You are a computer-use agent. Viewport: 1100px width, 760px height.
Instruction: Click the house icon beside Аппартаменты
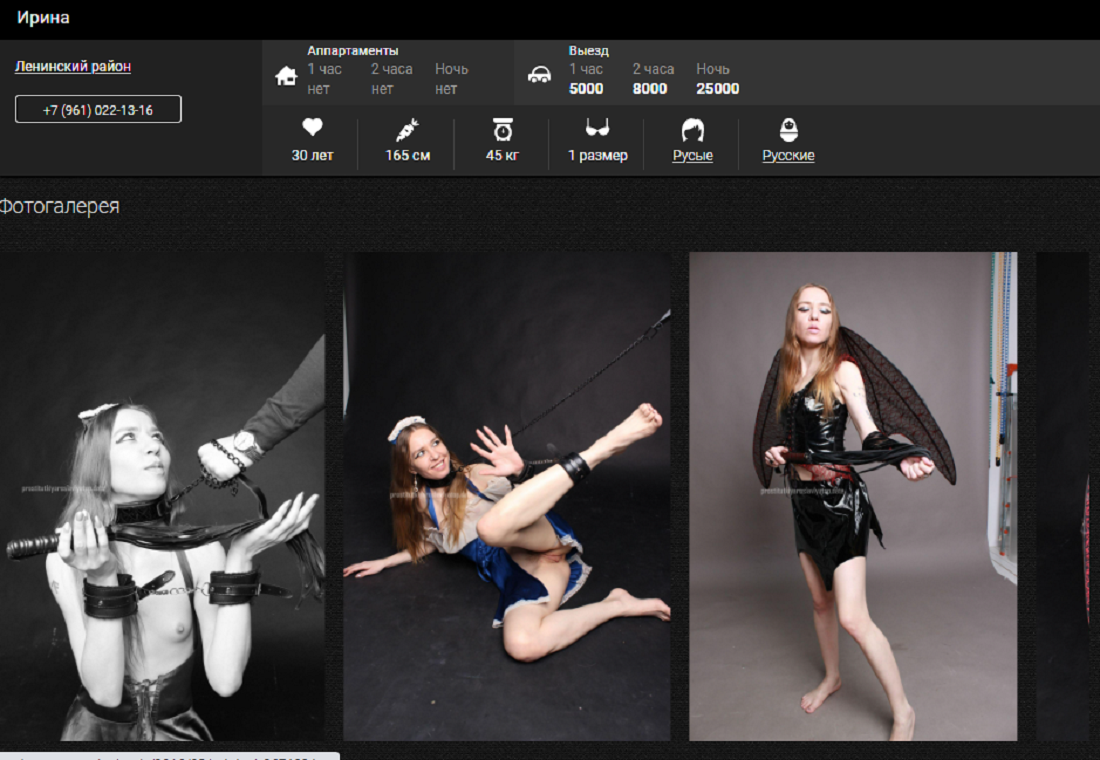(x=286, y=76)
